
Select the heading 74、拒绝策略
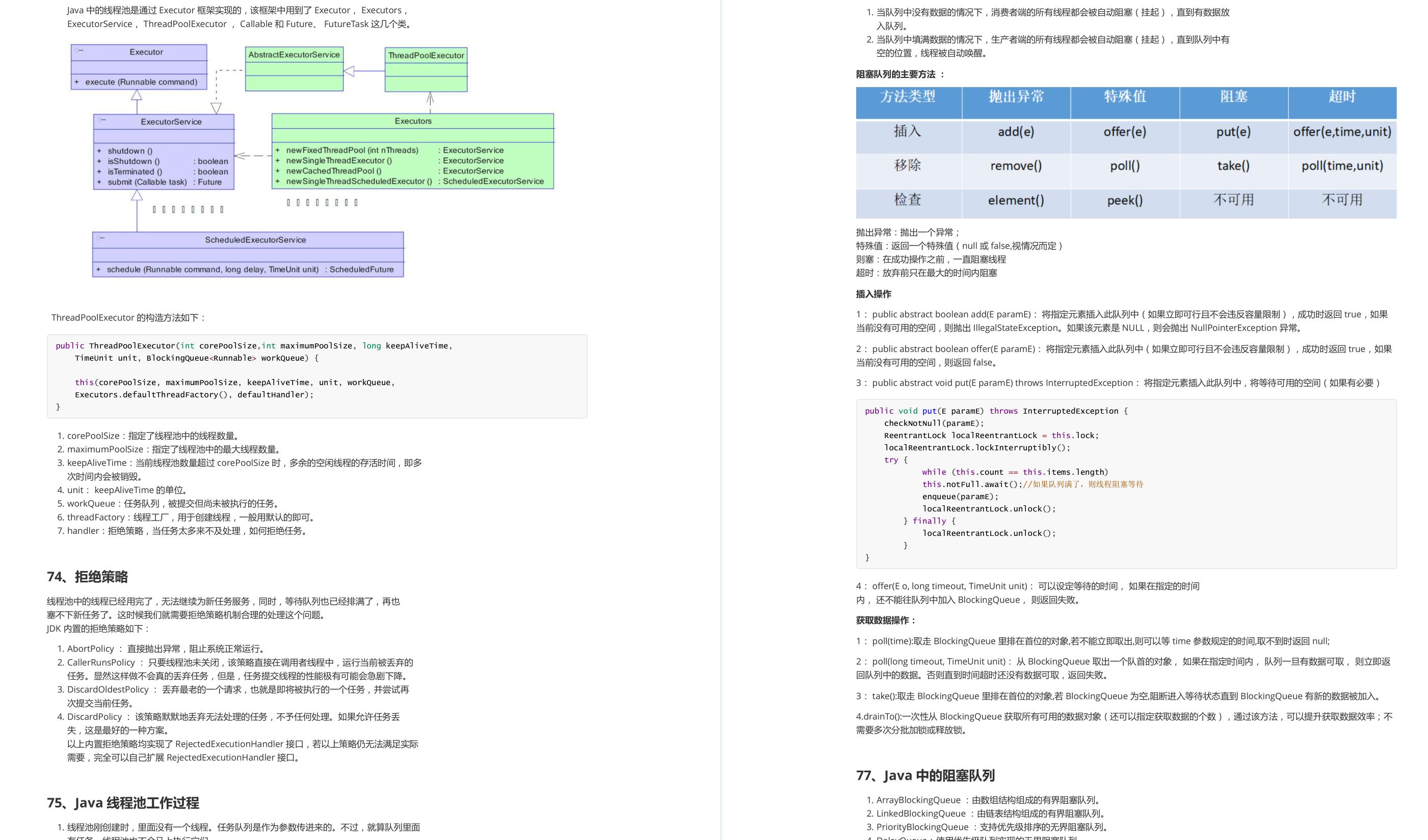coord(89,577)
